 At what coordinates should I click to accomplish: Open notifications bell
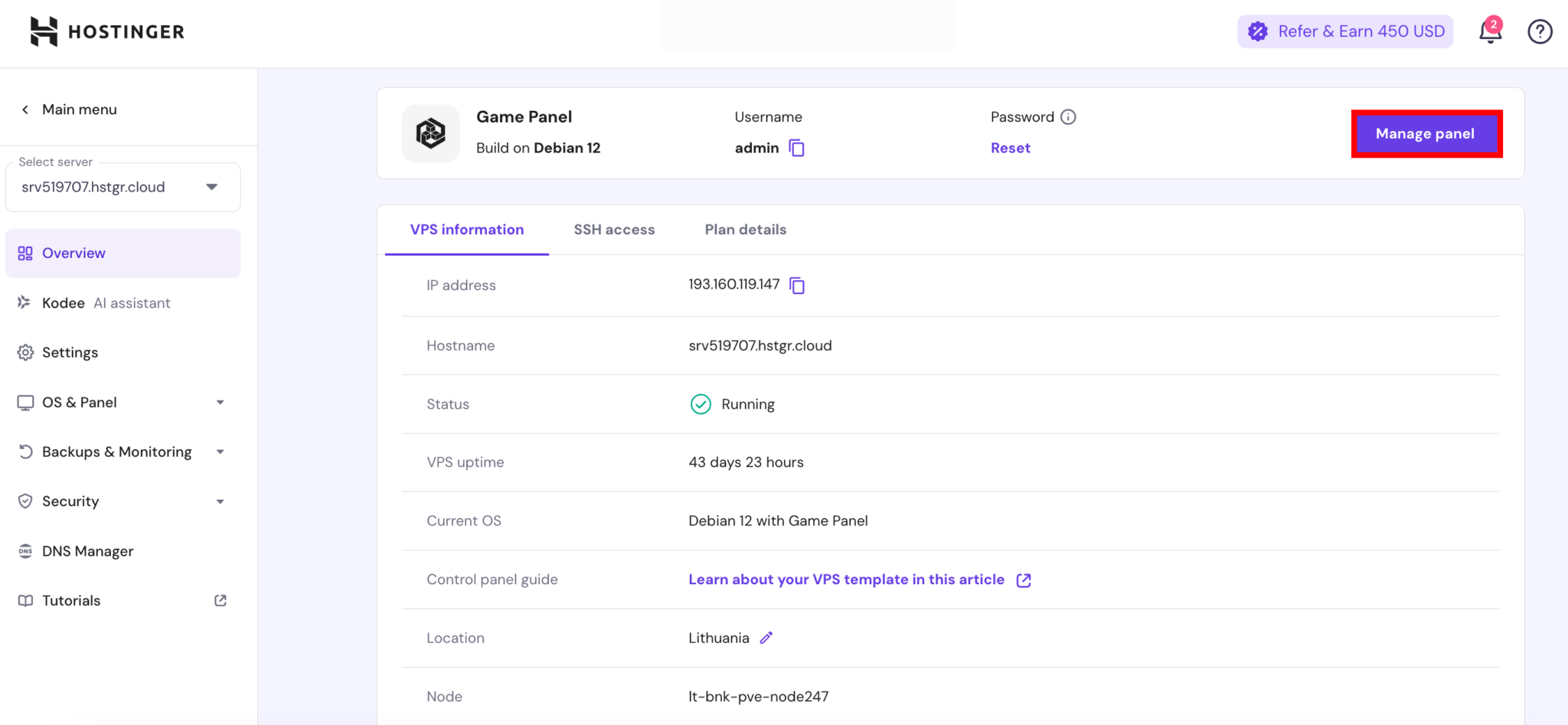click(x=1490, y=31)
